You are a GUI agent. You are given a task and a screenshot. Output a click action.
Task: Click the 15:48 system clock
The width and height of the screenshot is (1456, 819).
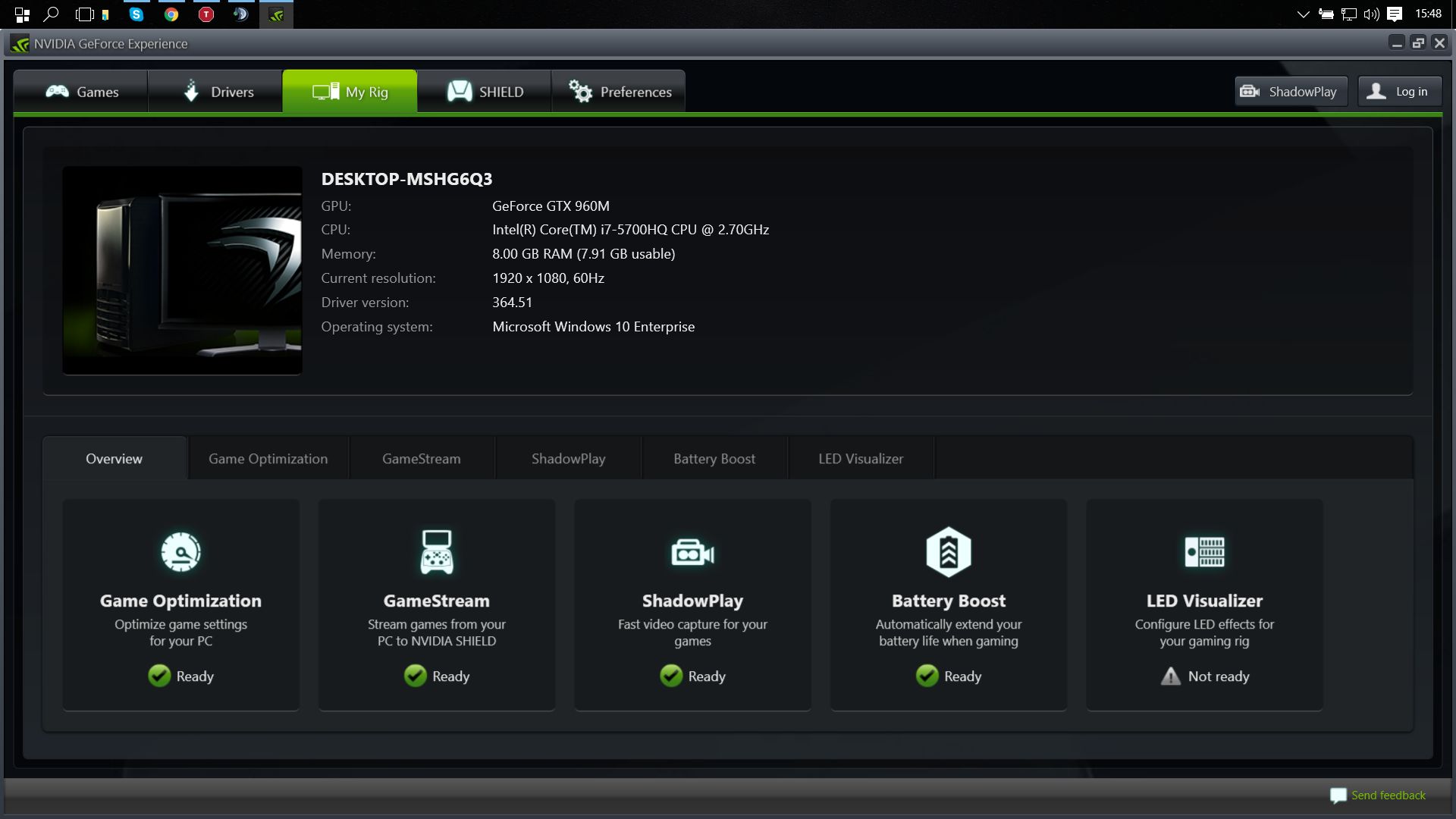point(1429,14)
